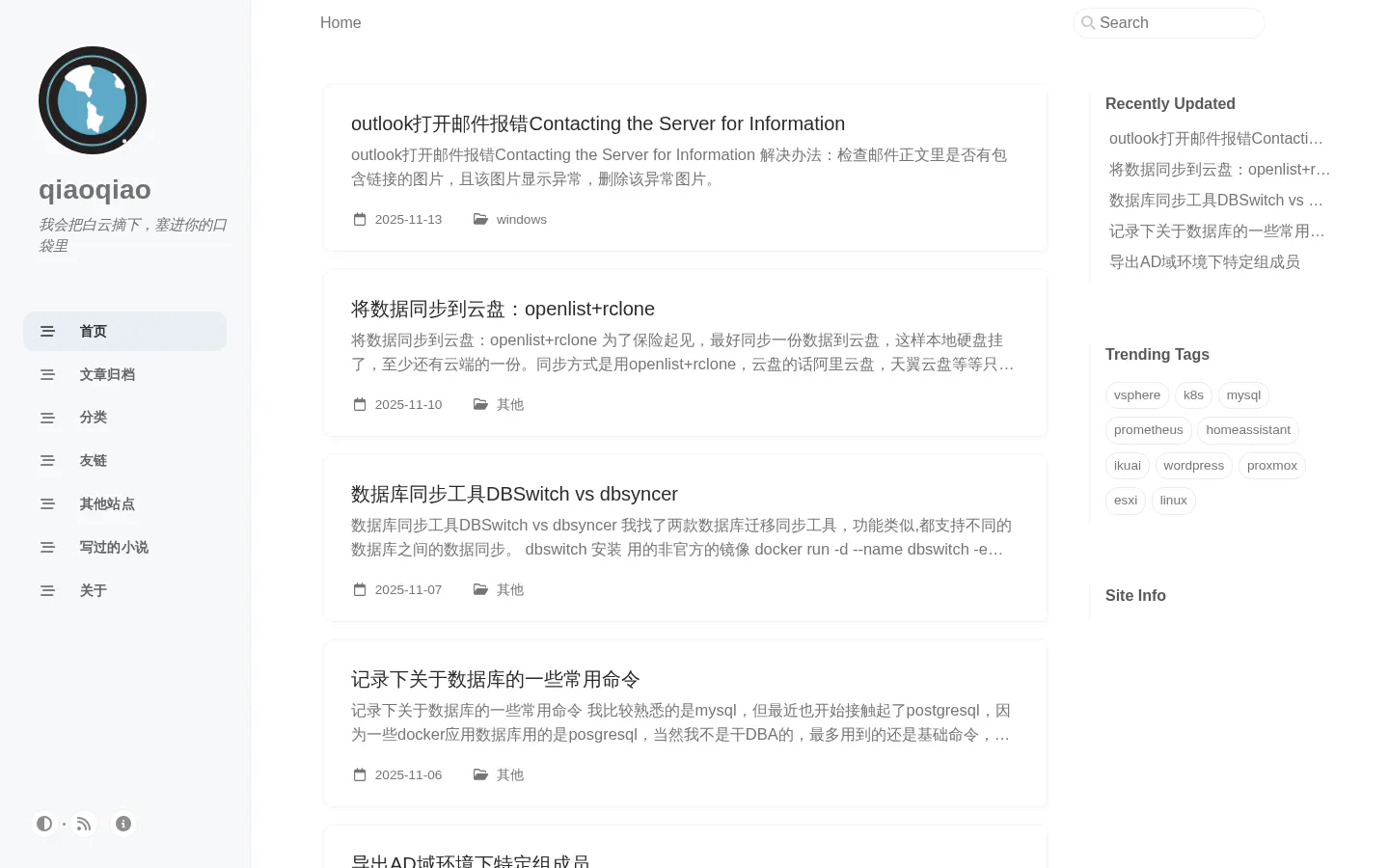The image size is (1389, 868).
Task: Open 其他站点 page
Action: [125, 504]
